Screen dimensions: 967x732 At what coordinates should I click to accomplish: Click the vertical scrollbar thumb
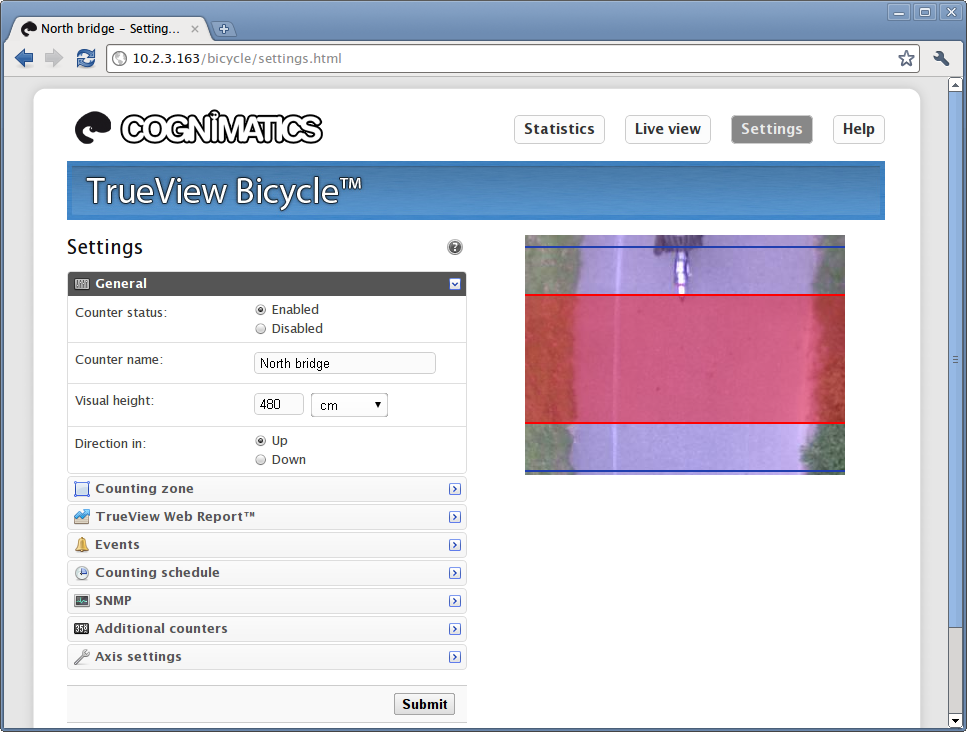[x=955, y=360]
